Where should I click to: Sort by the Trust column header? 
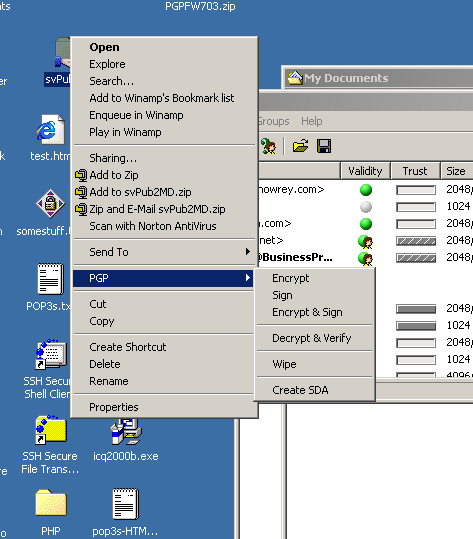pos(415,171)
